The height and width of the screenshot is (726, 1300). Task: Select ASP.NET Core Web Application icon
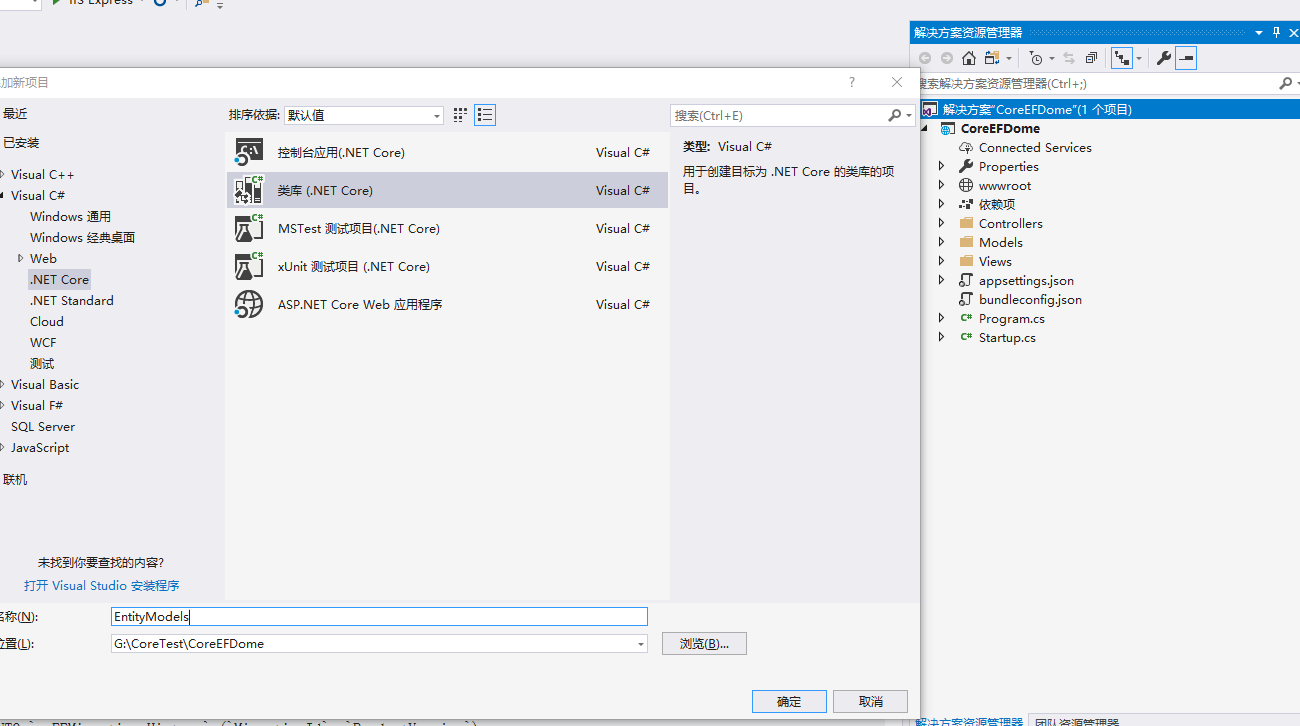[x=248, y=304]
